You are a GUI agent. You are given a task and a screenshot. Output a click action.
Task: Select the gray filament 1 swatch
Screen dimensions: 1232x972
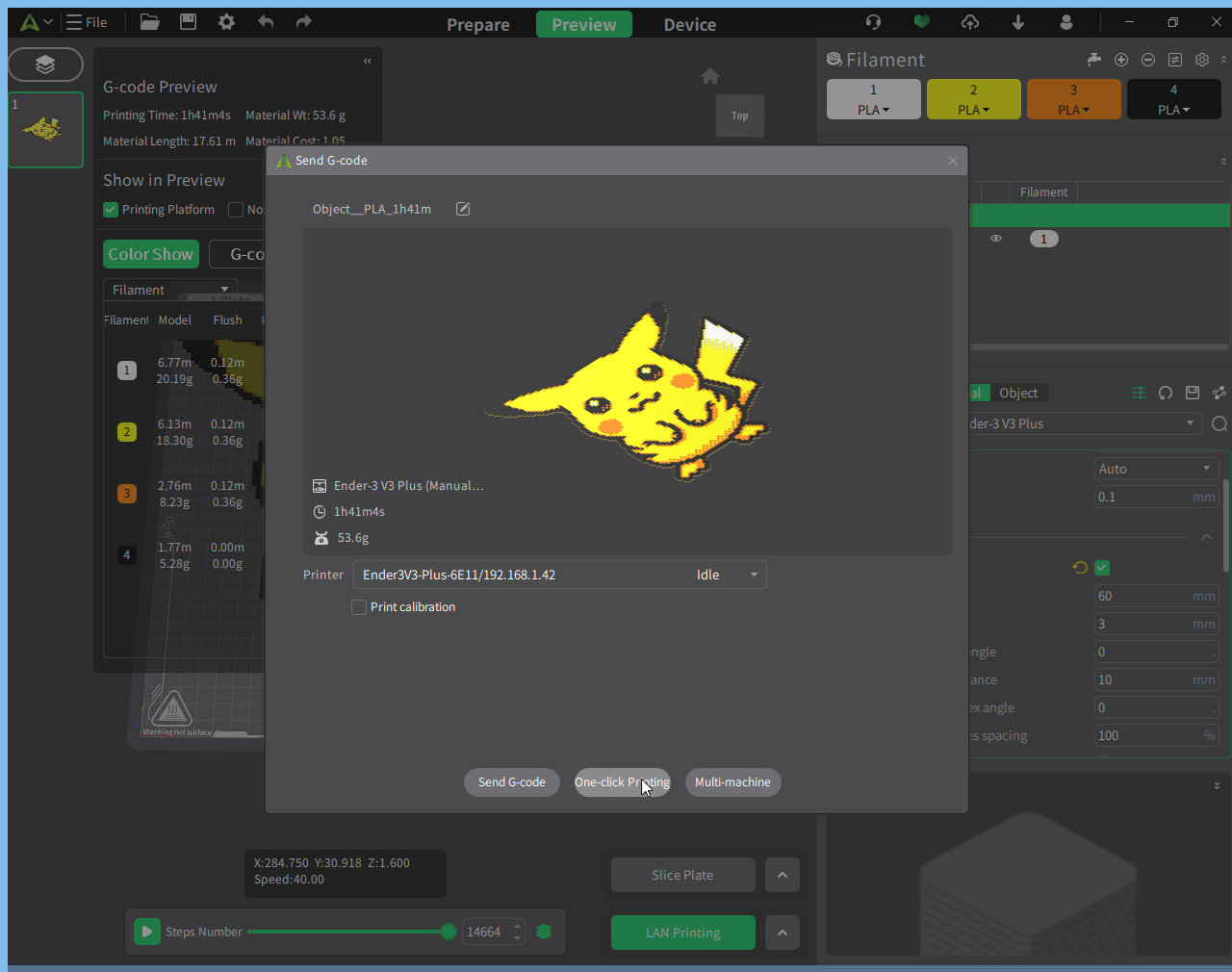pyautogui.click(x=874, y=99)
